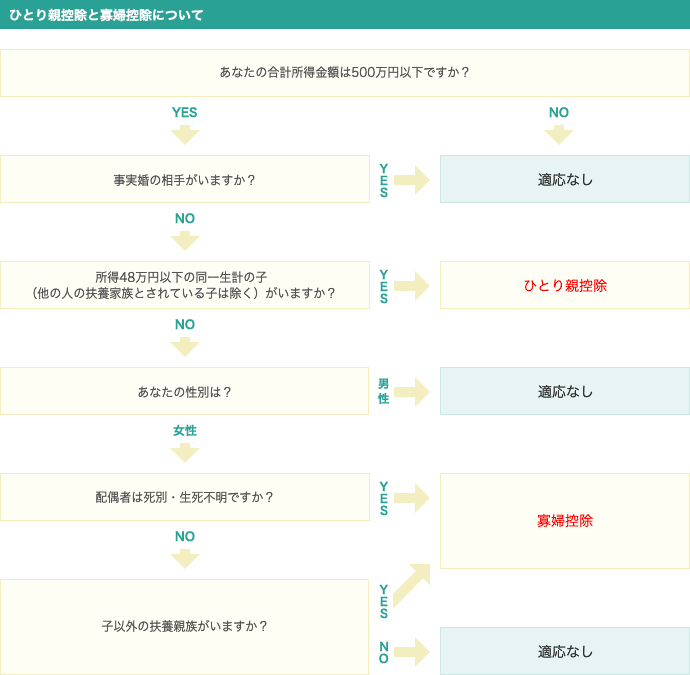Image resolution: width=690 pixels, height=675 pixels.
Task: Click the bottom-most 適応なし result box
Action: (x=565, y=652)
